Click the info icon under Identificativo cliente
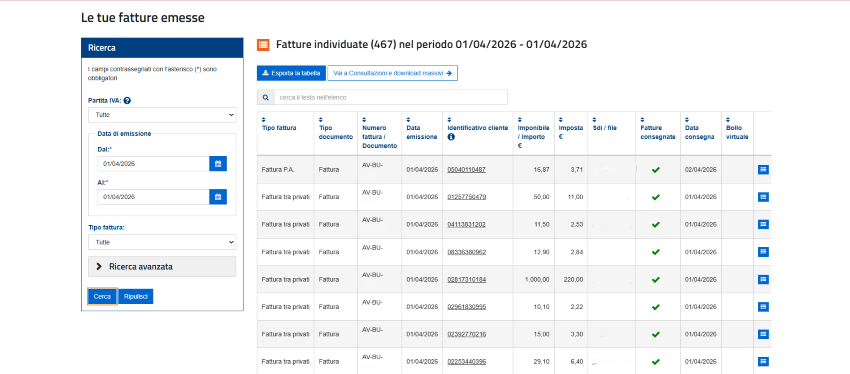Screen dimensions: 850x374 pyautogui.click(x=451, y=137)
